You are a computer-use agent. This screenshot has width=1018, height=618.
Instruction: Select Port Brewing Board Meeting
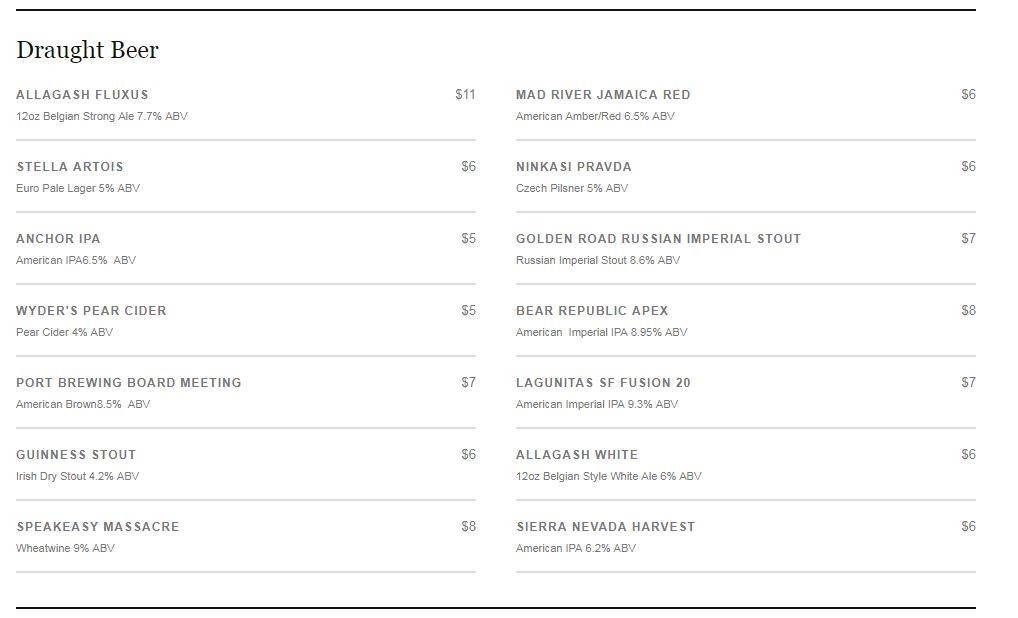click(129, 383)
